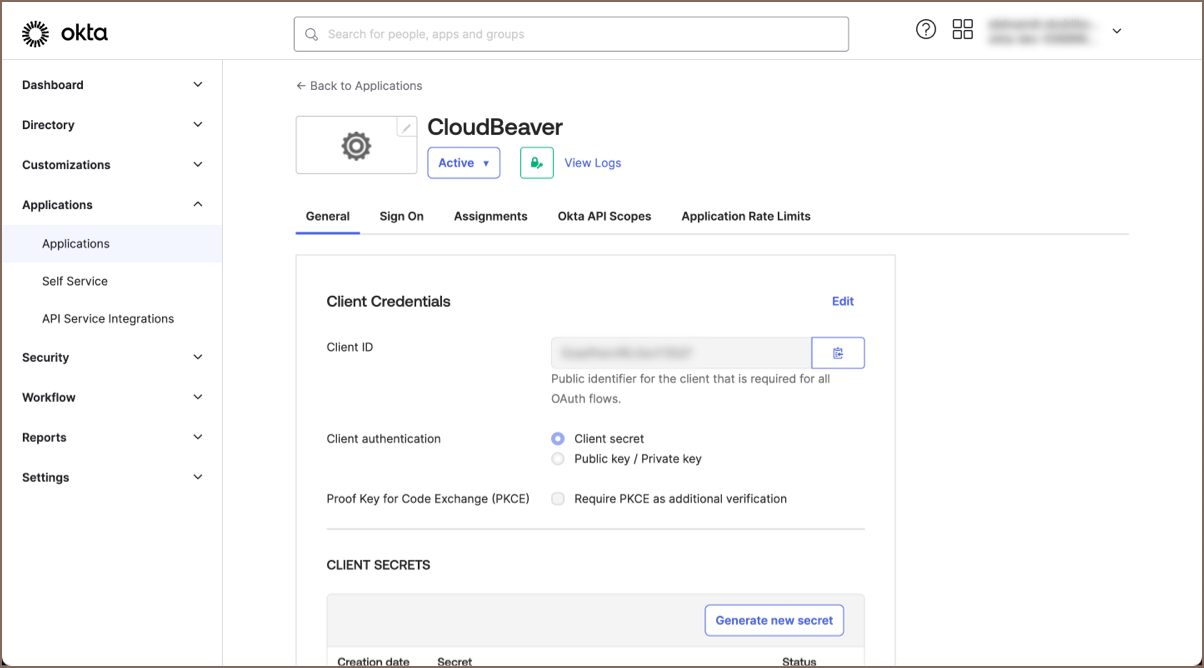The width and height of the screenshot is (1204, 668).
Task: Select Public key / Private key option
Action: 558,459
